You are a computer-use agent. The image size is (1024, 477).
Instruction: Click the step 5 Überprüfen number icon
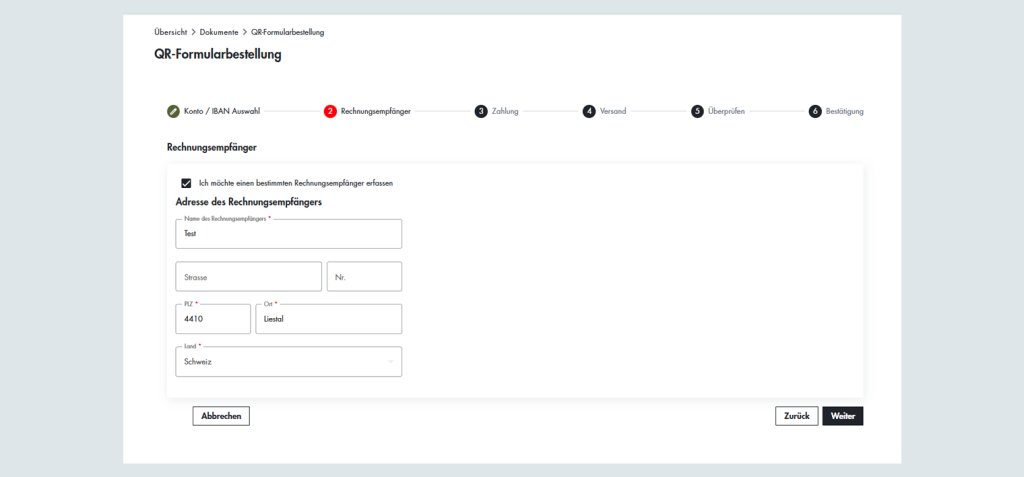point(697,111)
